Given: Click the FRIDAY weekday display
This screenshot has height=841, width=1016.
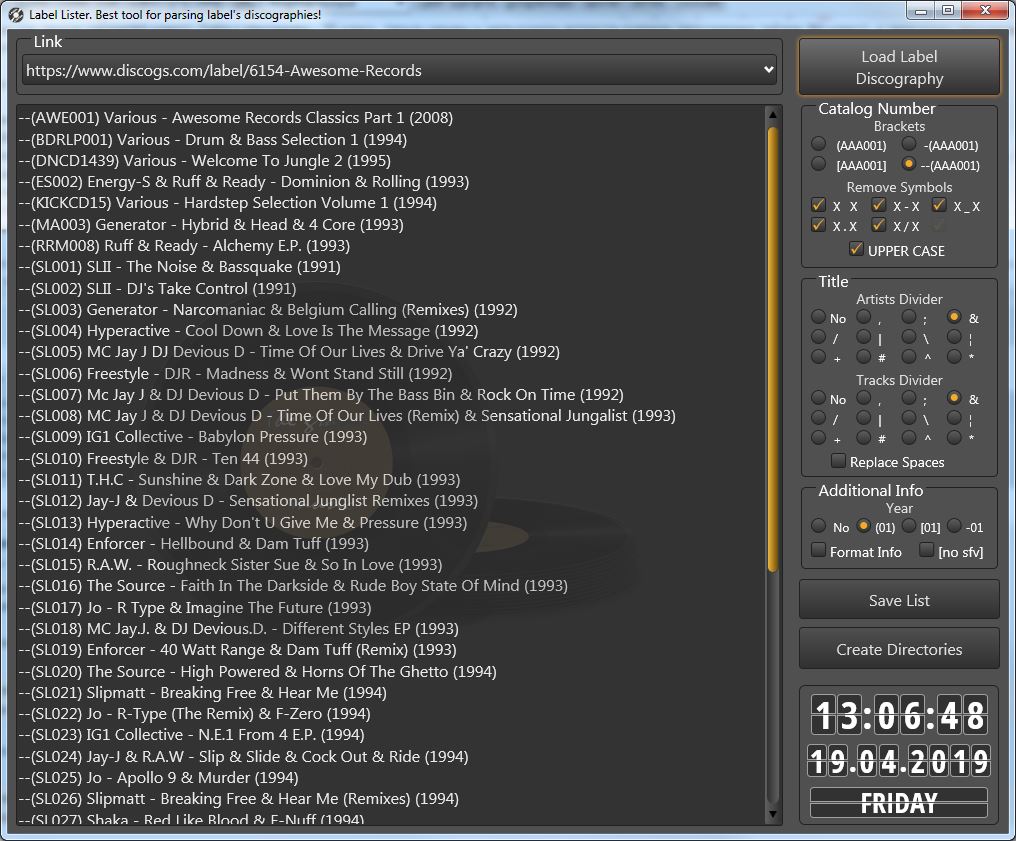Looking at the screenshot, I should pos(899,803).
